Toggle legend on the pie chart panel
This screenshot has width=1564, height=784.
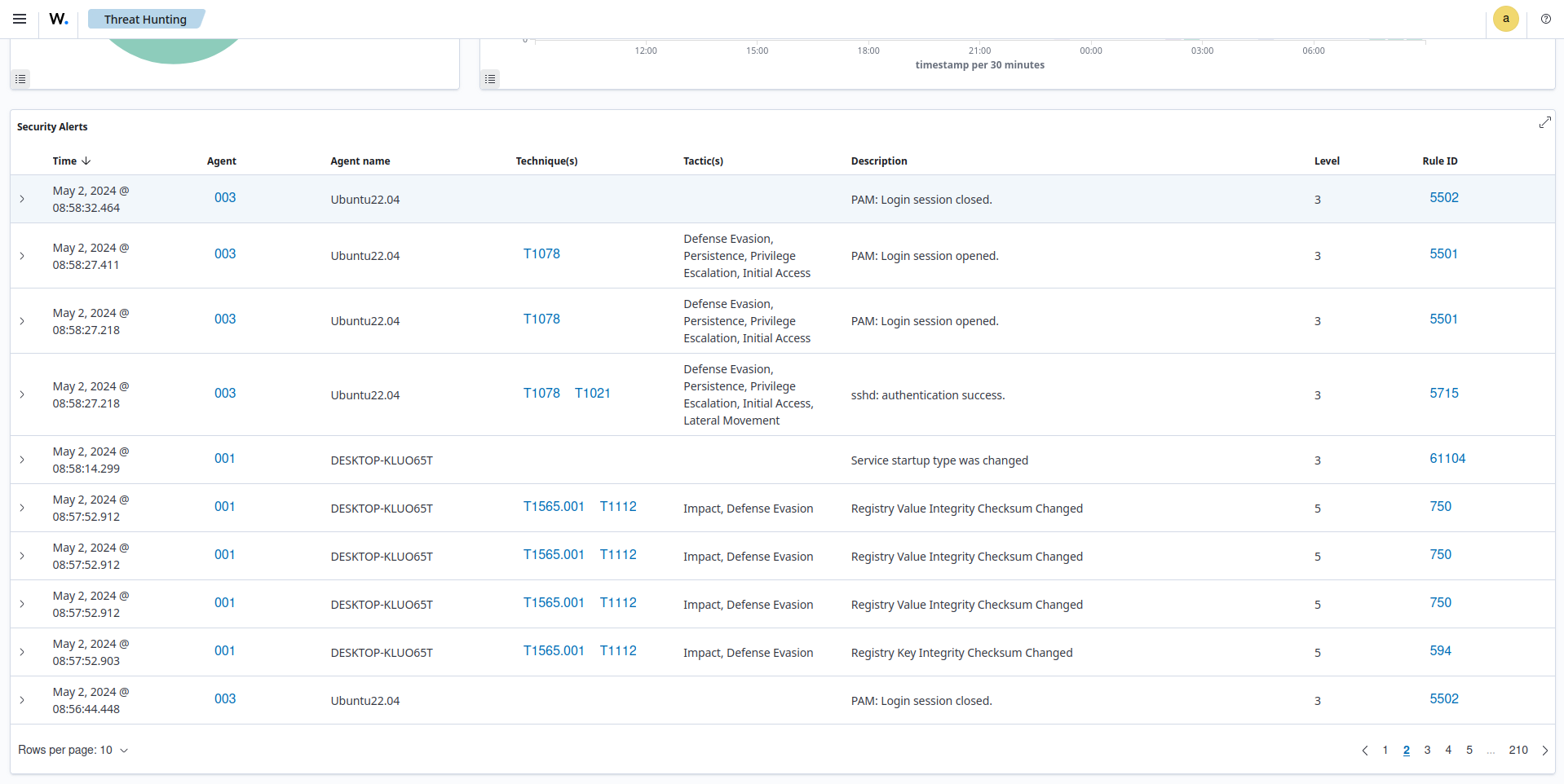21,79
